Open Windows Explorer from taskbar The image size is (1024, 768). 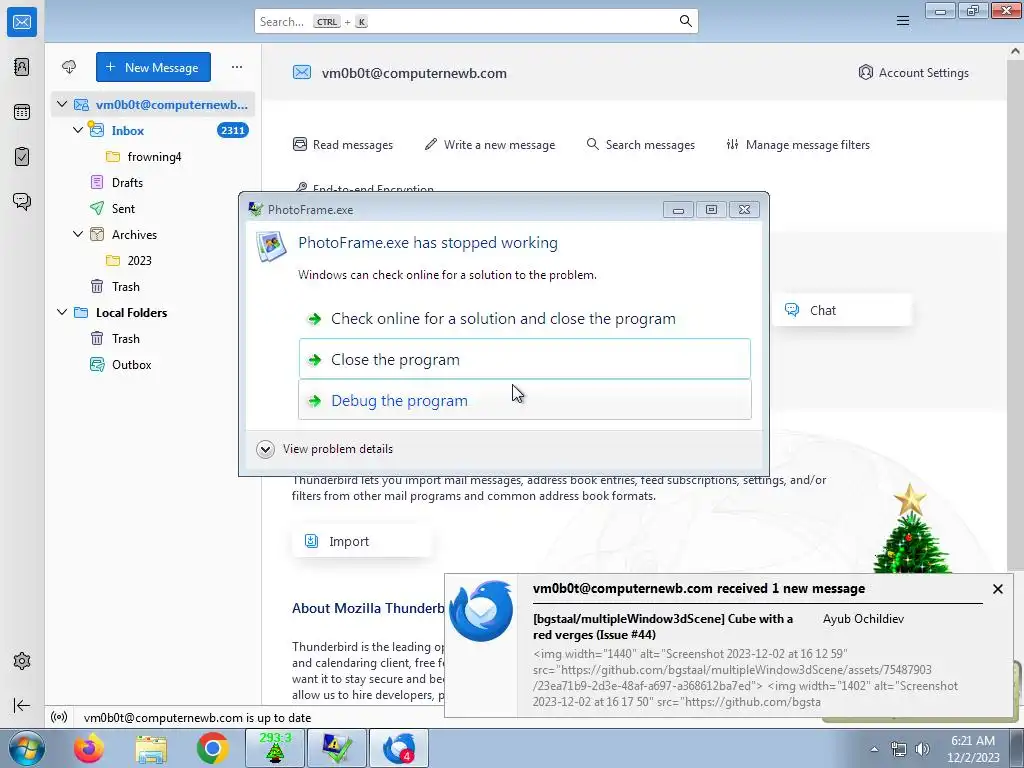coord(151,748)
